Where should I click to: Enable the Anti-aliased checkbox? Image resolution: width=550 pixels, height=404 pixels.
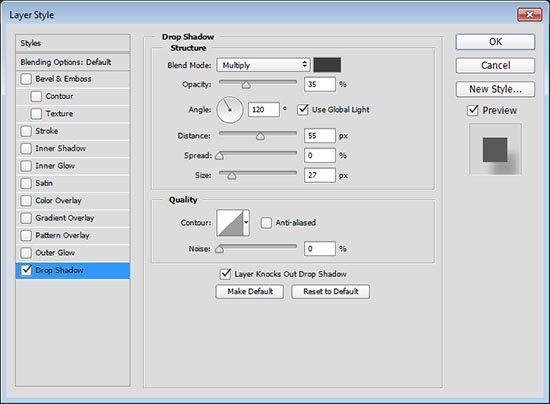coord(266,223)
